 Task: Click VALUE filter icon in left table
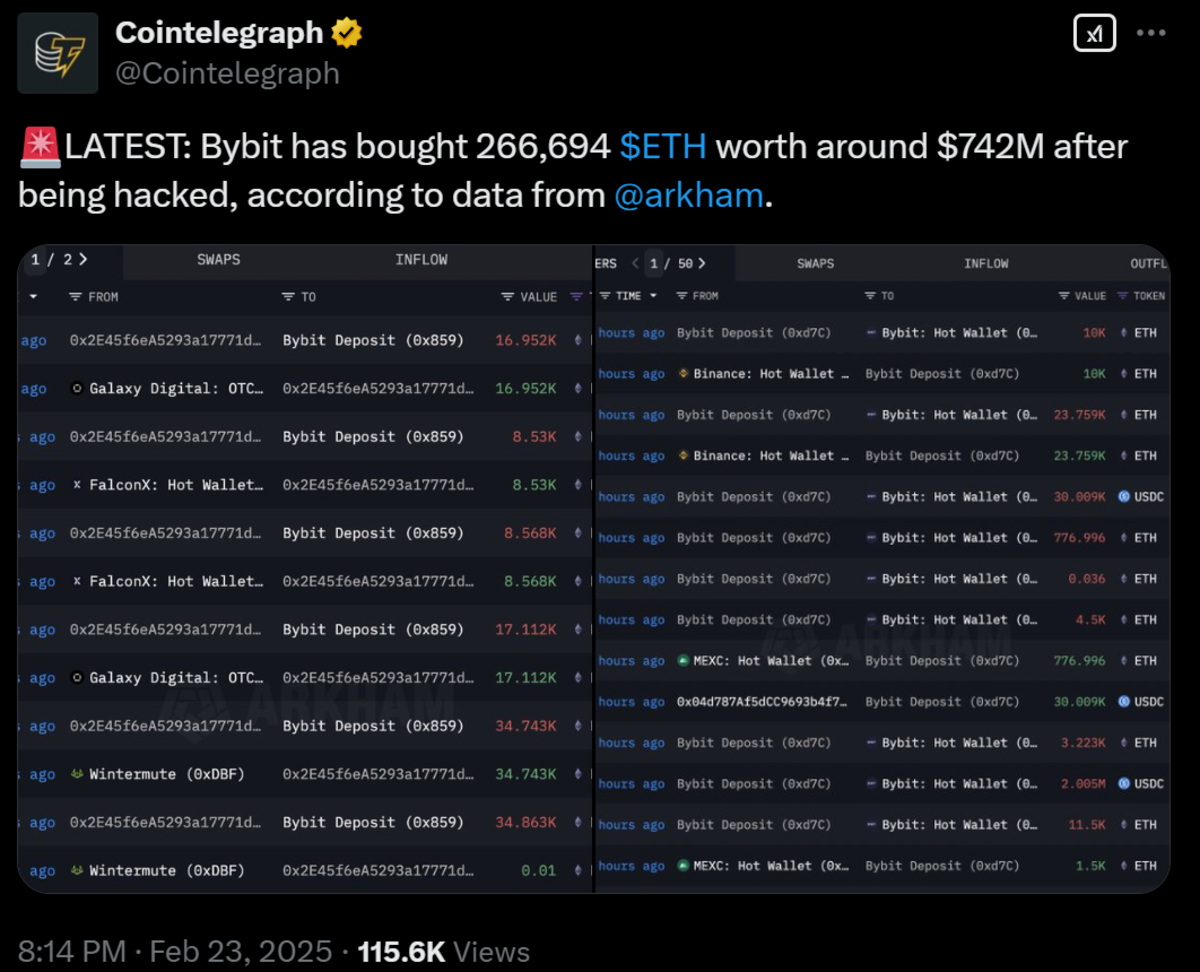click(507, 297)
